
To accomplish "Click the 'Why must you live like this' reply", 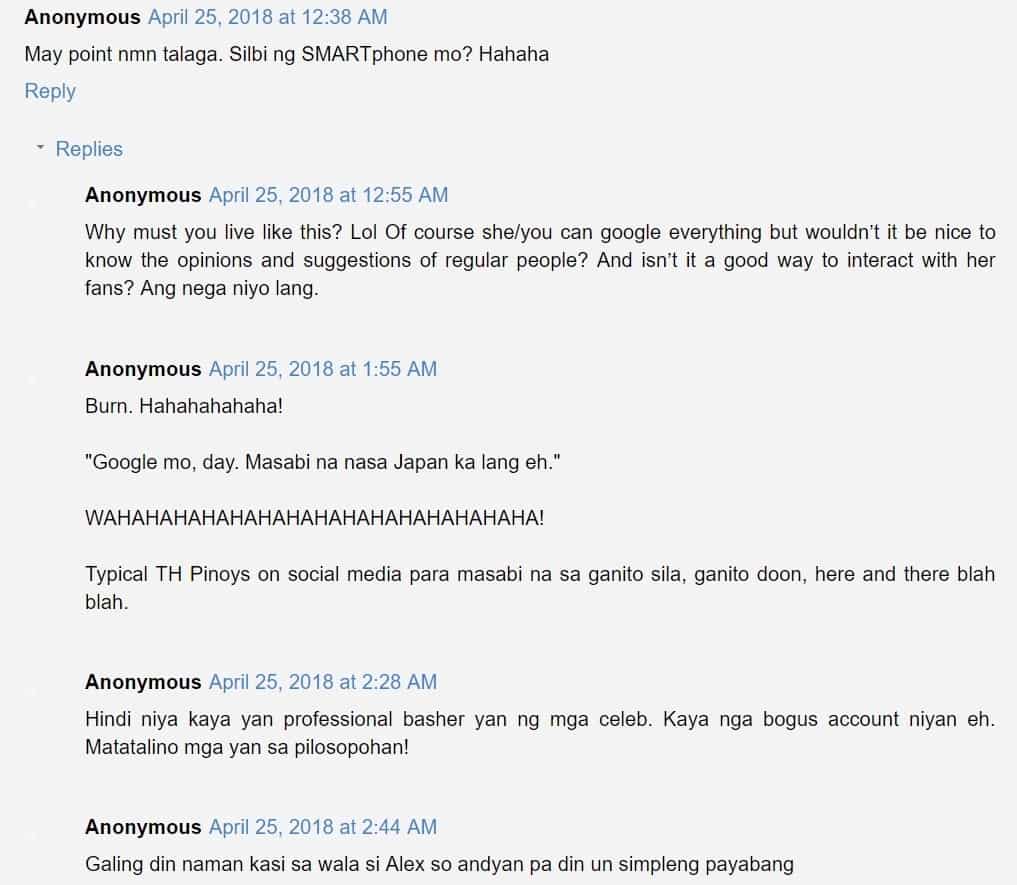I will (540, 260).
